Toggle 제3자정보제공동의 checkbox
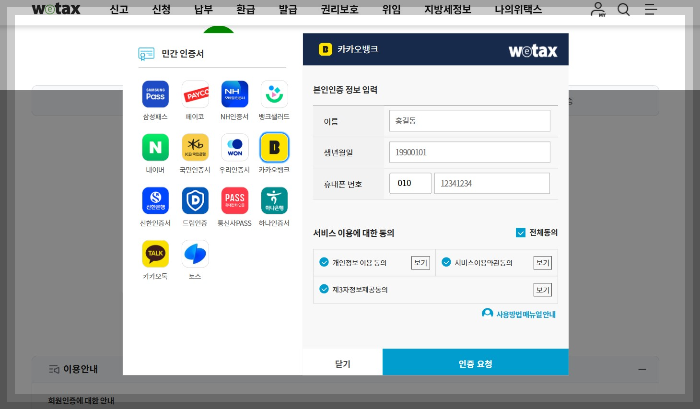 pyautogui.click(x=324, y=289)
